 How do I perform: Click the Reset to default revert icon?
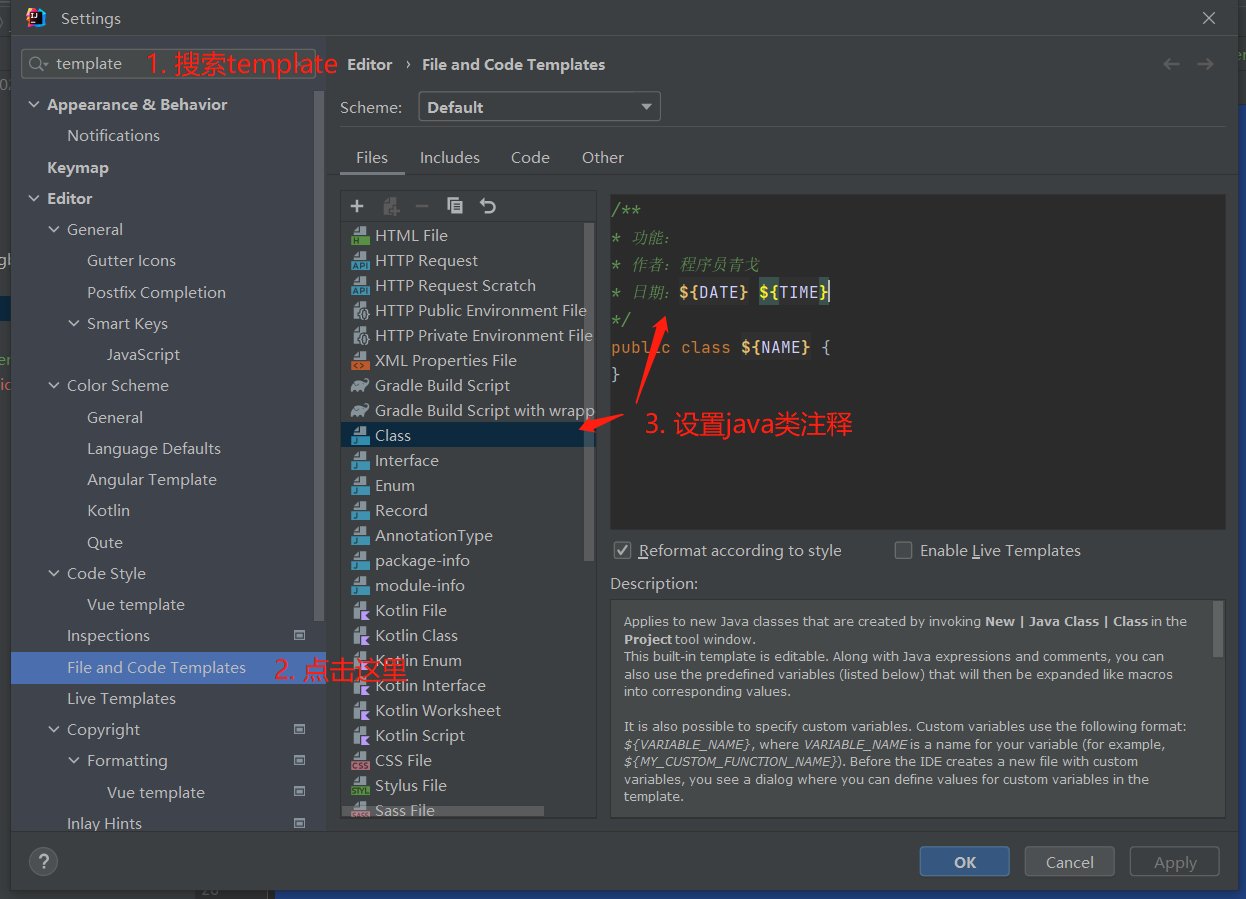[488, 206]
